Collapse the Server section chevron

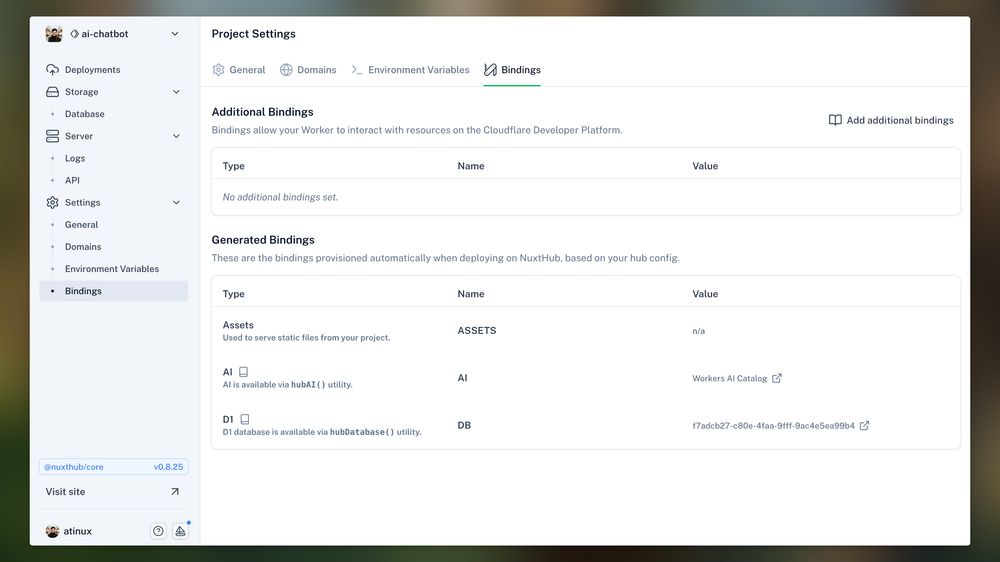176,136
